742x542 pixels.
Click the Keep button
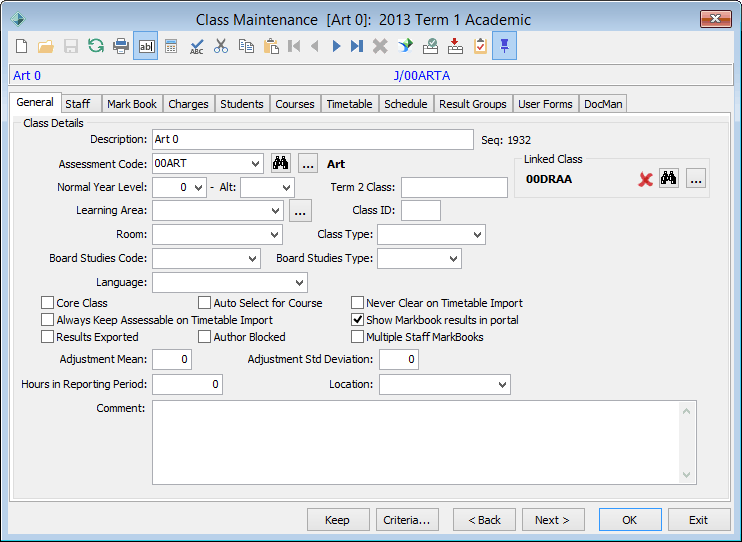[338, 520]
